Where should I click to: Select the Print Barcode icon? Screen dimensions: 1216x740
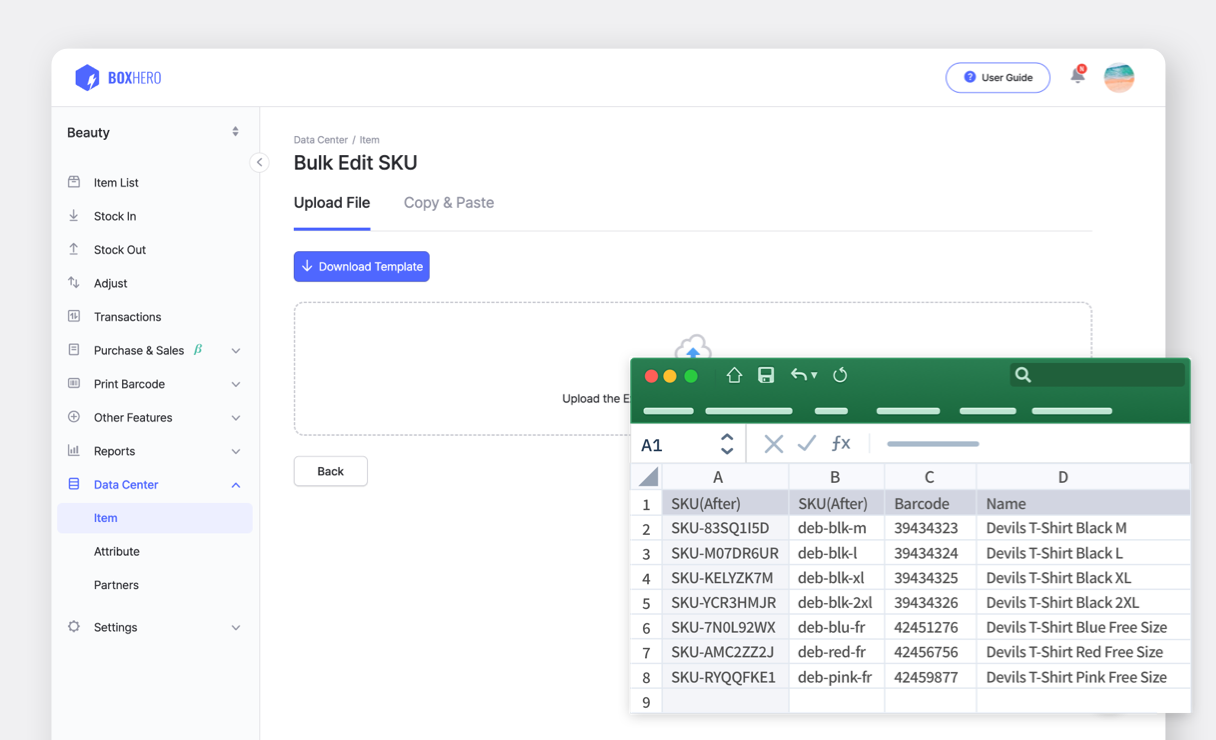[x=75, y=383]
